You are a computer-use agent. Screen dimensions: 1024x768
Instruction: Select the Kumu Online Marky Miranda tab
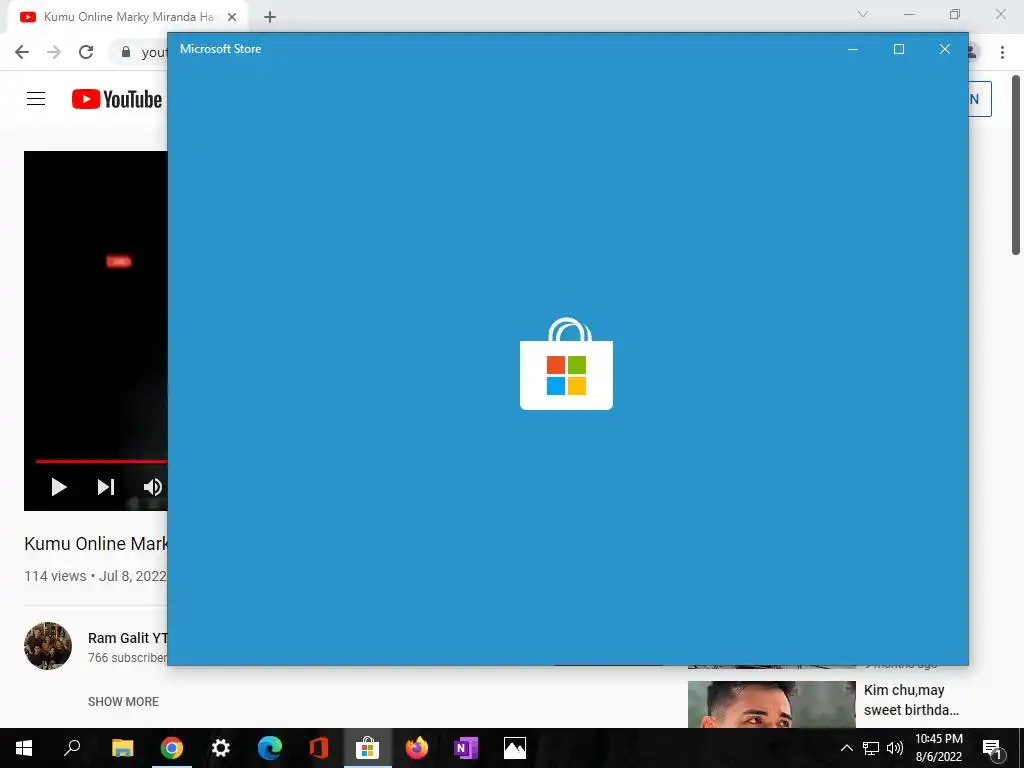point(129,17)
